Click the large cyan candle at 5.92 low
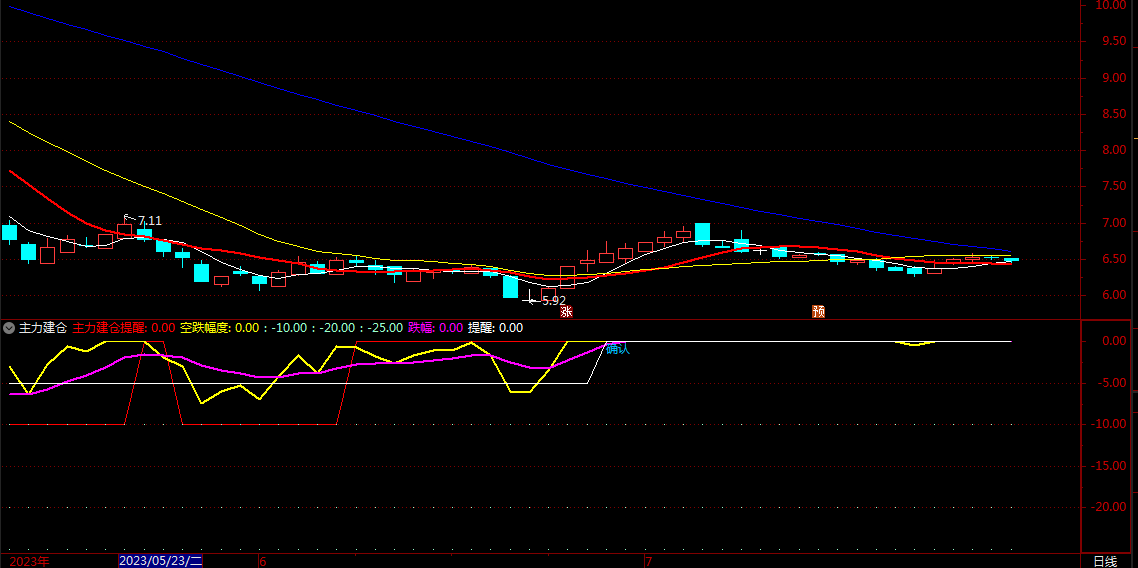 click(510, 287)
